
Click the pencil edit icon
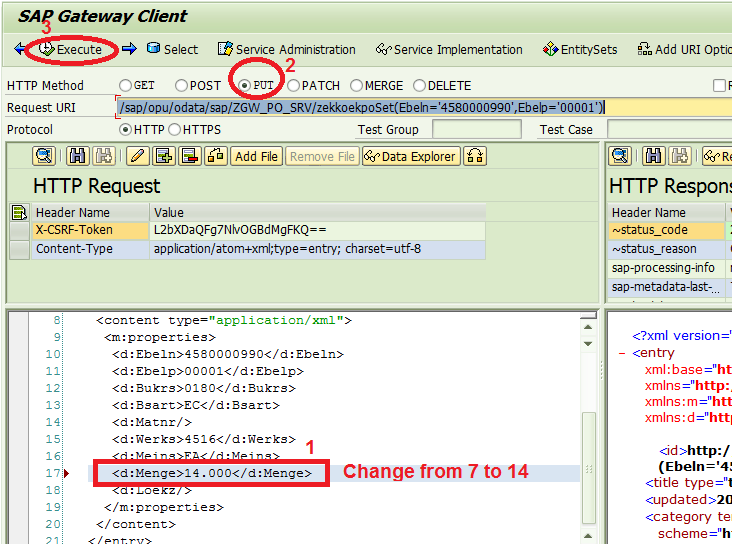[x=137, y=156]
